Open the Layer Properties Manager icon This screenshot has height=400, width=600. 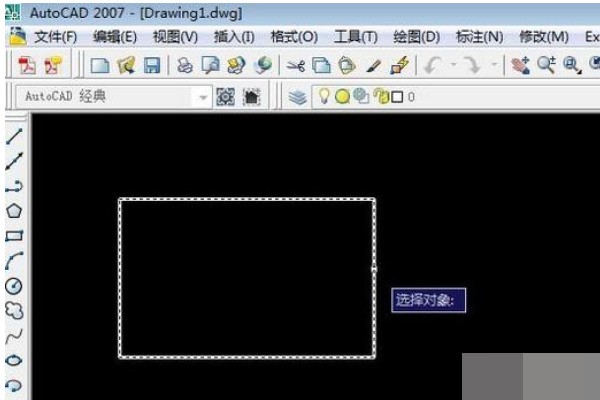(298, 97)
